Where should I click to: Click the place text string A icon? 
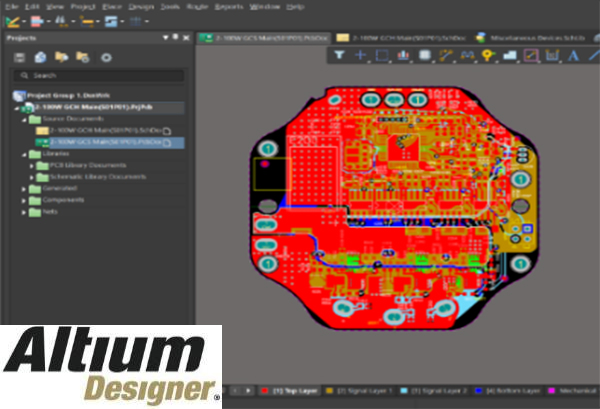573,56
